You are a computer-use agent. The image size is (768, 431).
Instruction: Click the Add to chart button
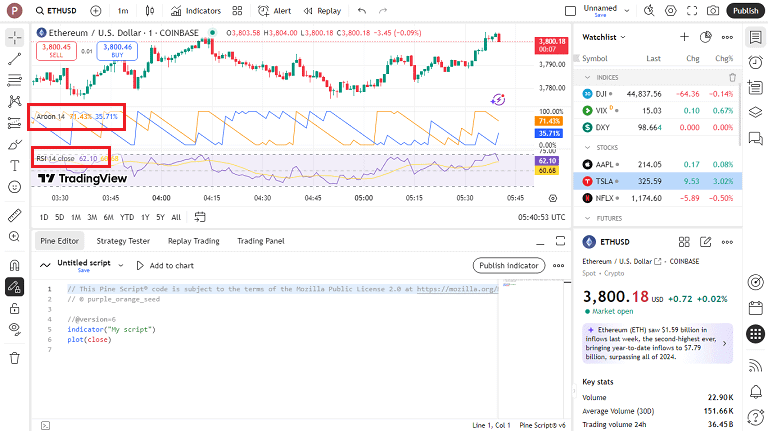coord(164,265)
